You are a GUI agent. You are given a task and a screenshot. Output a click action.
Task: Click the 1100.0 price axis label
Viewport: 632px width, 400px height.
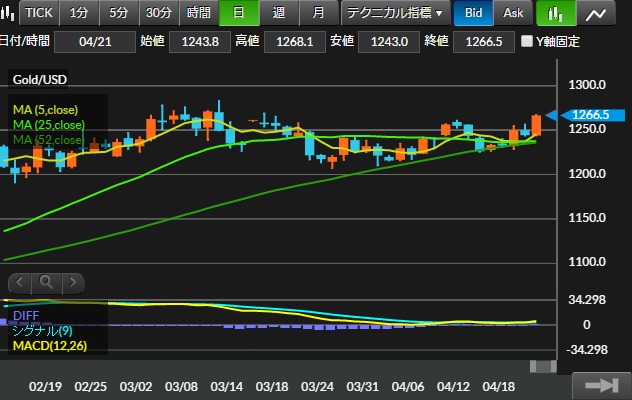coord(587,262)
